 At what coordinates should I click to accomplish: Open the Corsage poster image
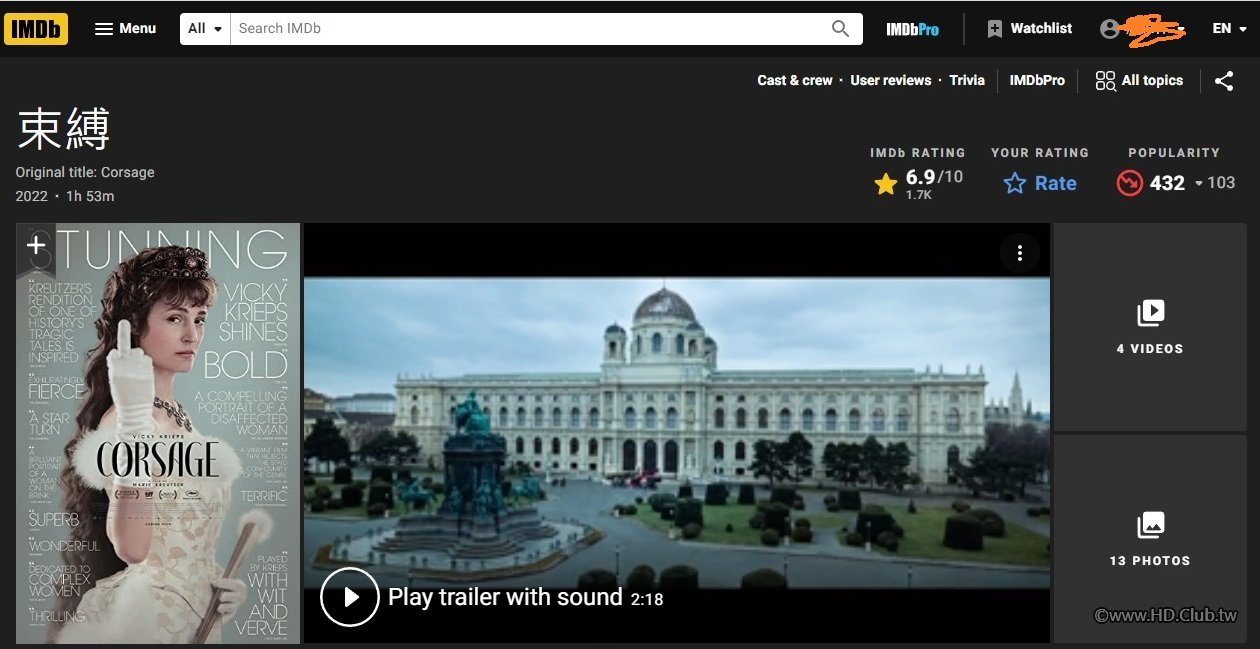(x=158, y=433)
